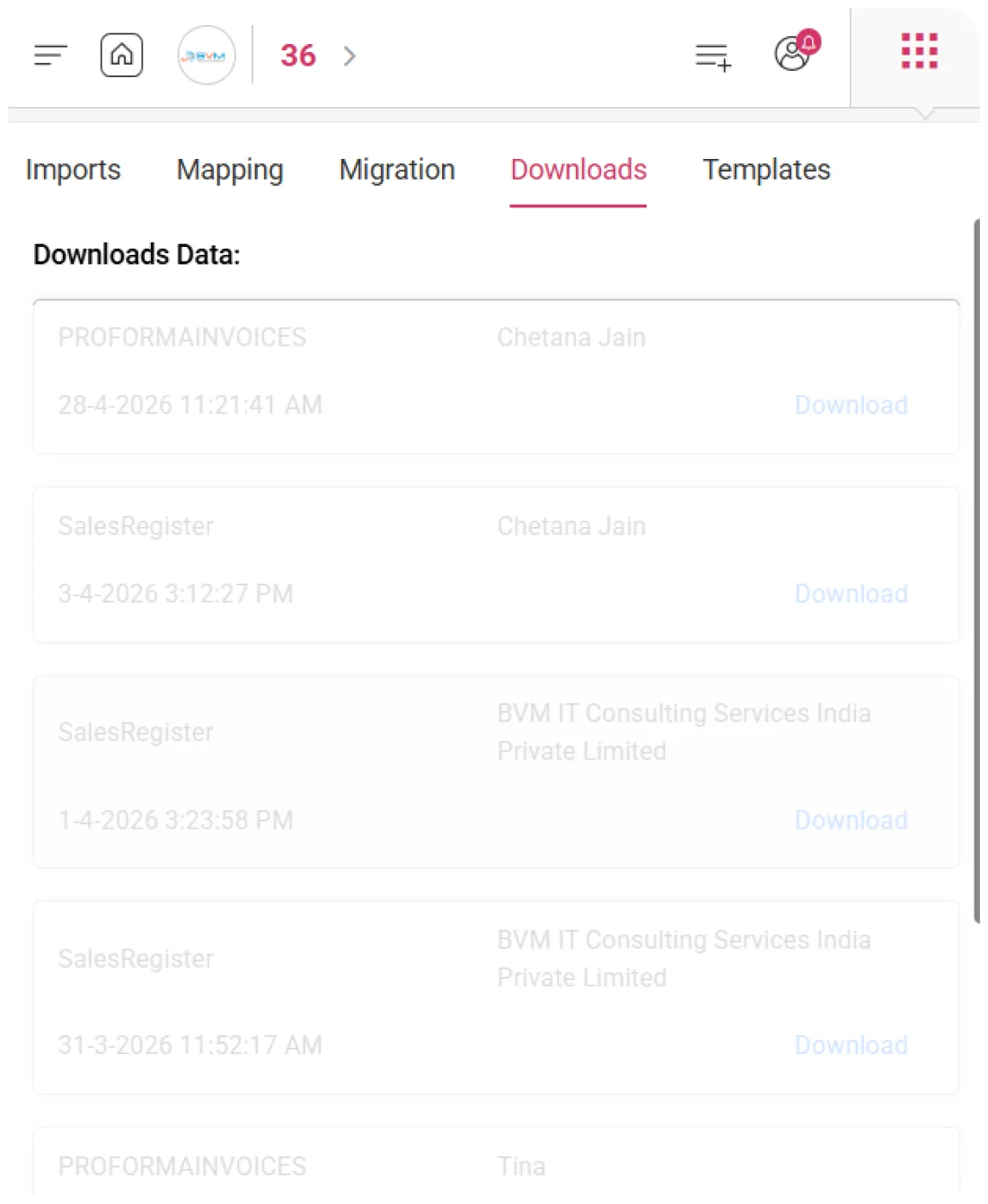
Task: Click Chetana Jain in SalesRegister card
Action: coord(571,526)
